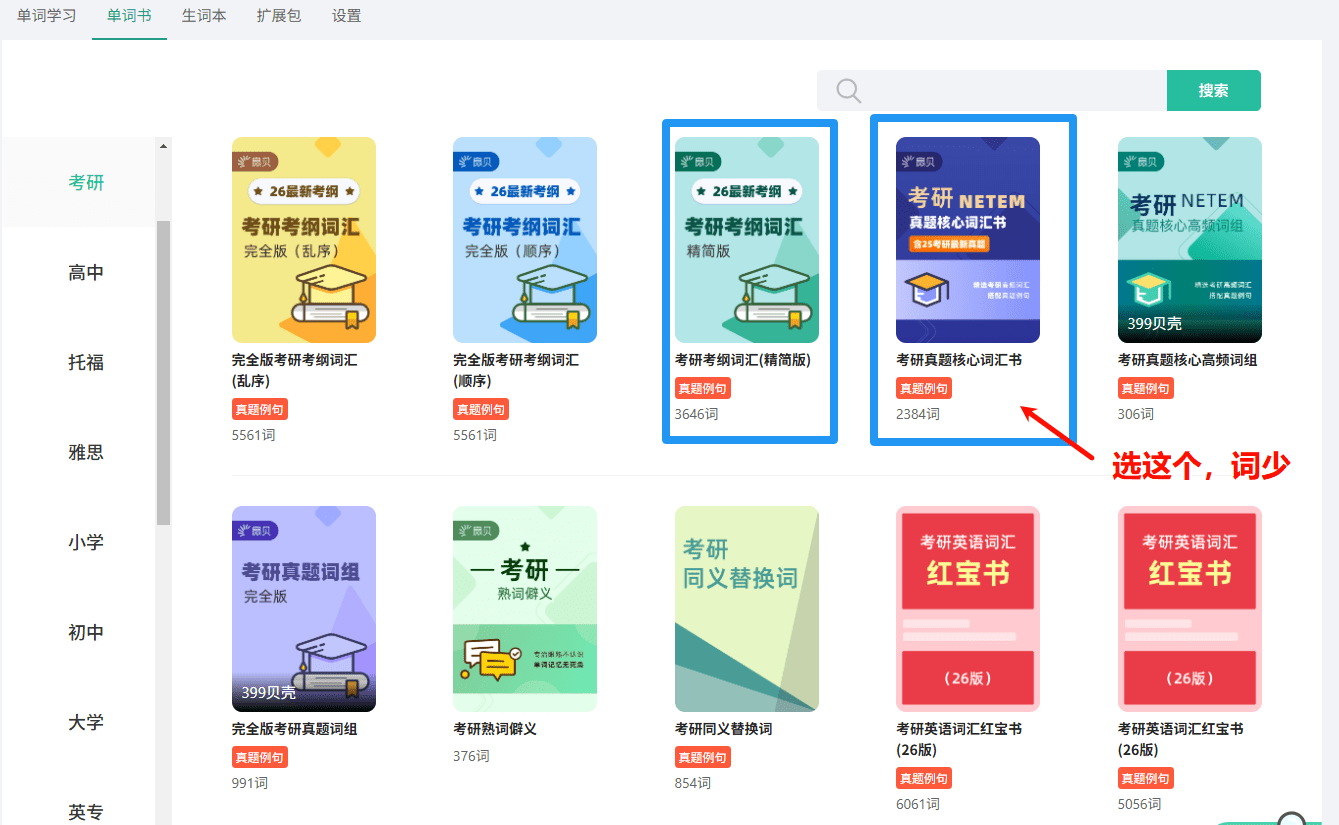Screen dimensions: 1339x825
Task: Click 真题例句 tag under 完全版(乱序) book
Action: point(260,409)
